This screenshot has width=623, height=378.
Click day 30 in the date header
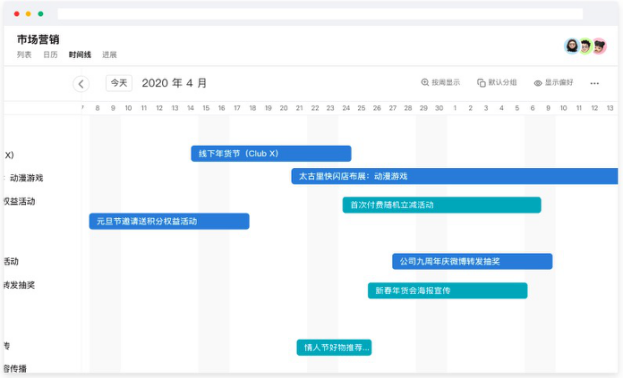point(439,108)
